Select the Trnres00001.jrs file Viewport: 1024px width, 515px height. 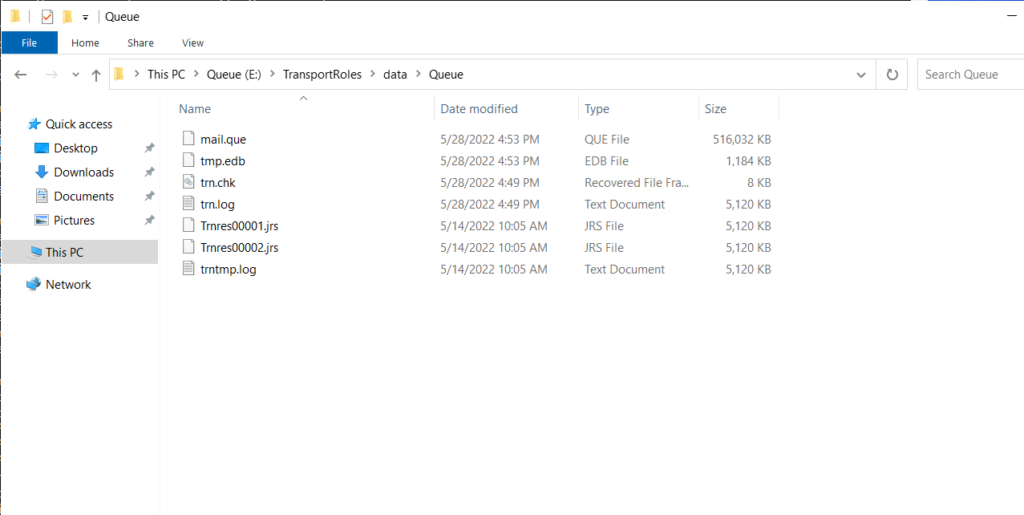pyautogui.click(x=240, y=226)
